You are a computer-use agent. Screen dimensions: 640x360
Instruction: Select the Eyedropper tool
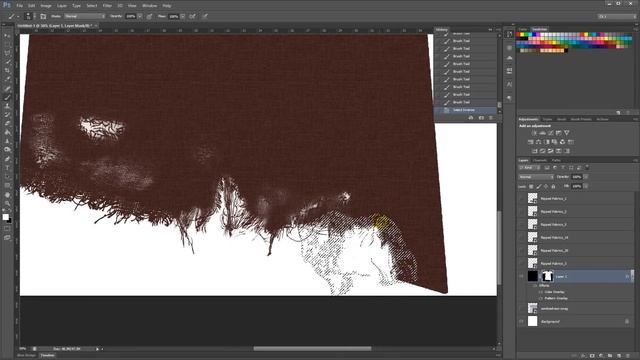[x=7, y=79]
